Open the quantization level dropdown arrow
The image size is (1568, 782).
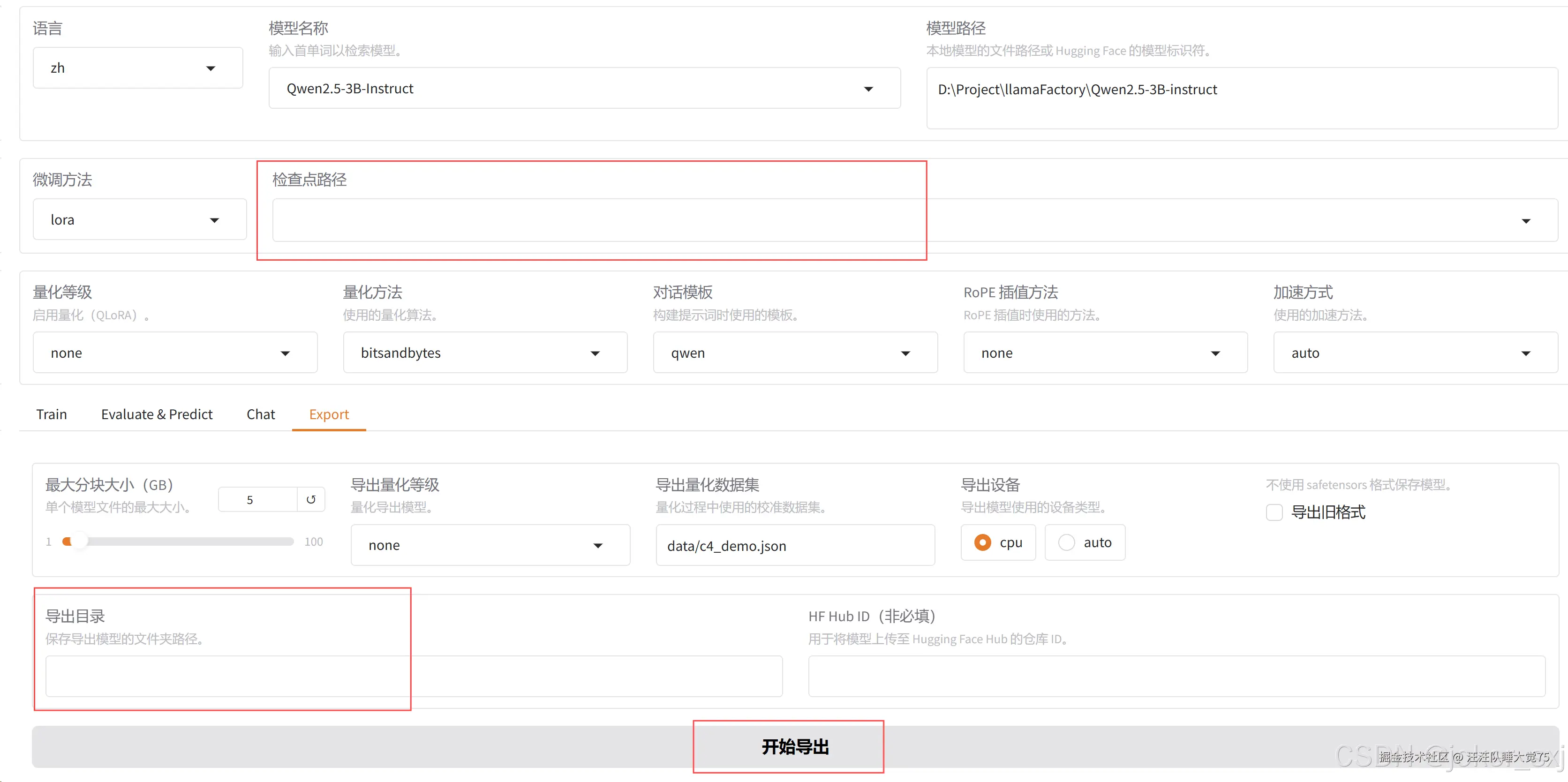285,353
